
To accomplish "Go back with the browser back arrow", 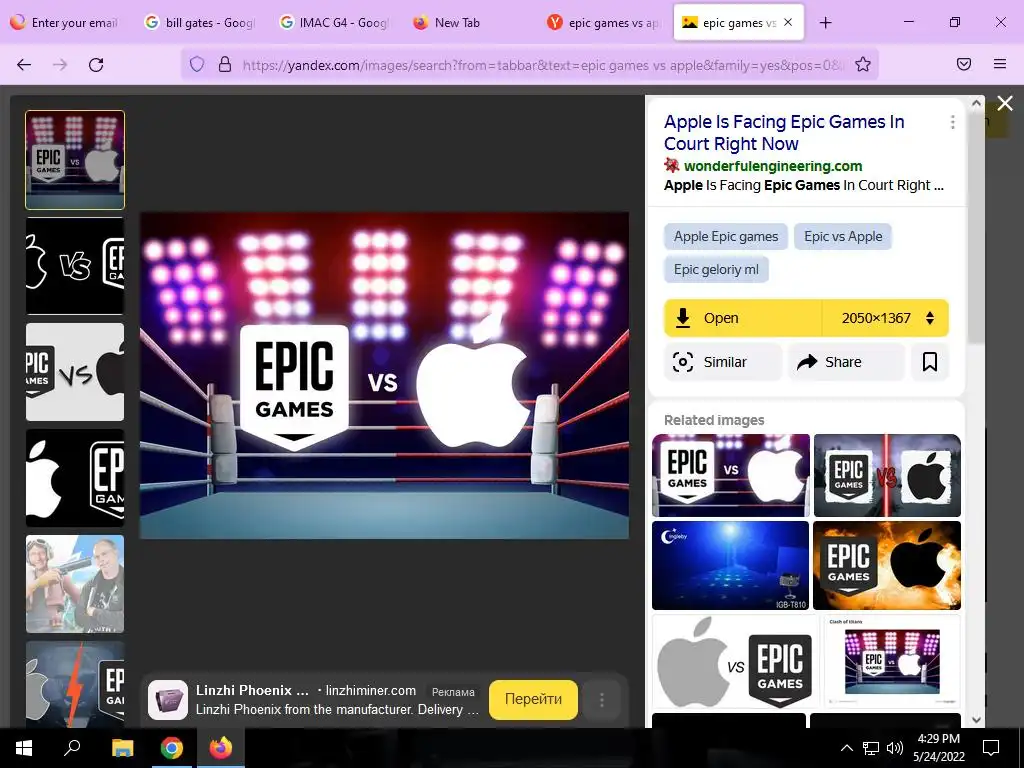I will (24, 65).
